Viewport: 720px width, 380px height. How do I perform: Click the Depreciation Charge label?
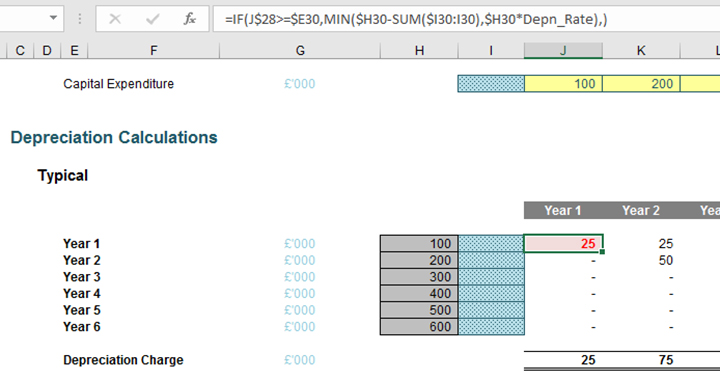coord(123,360)
